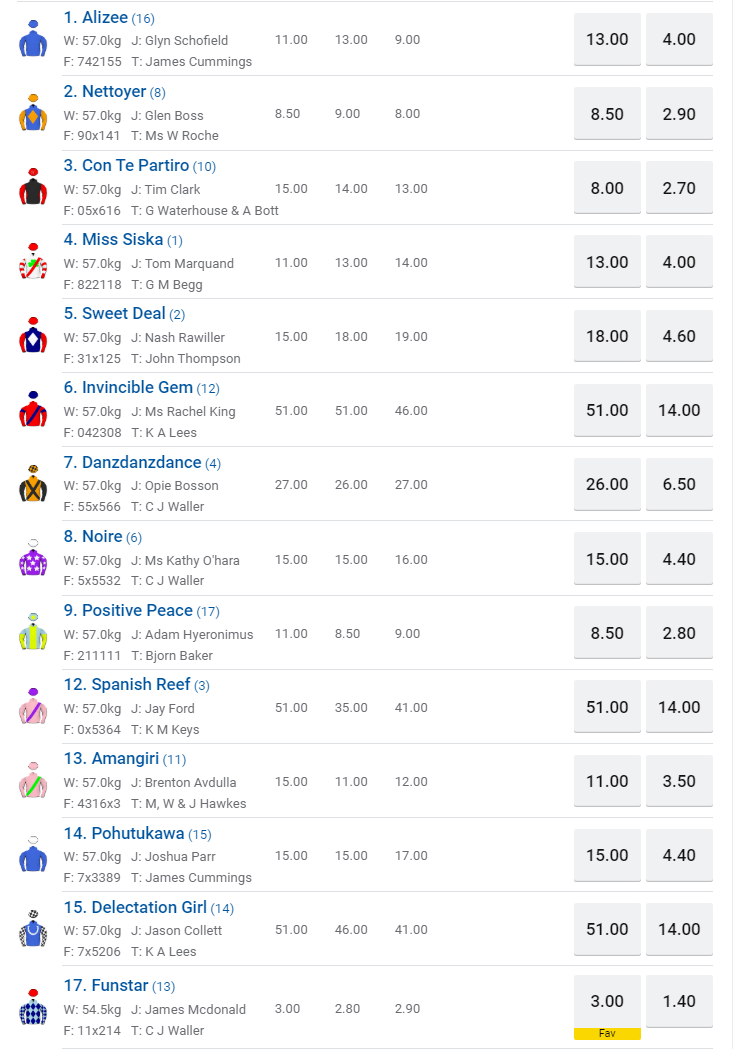Select Funstar win odds 3.00

607,1001
